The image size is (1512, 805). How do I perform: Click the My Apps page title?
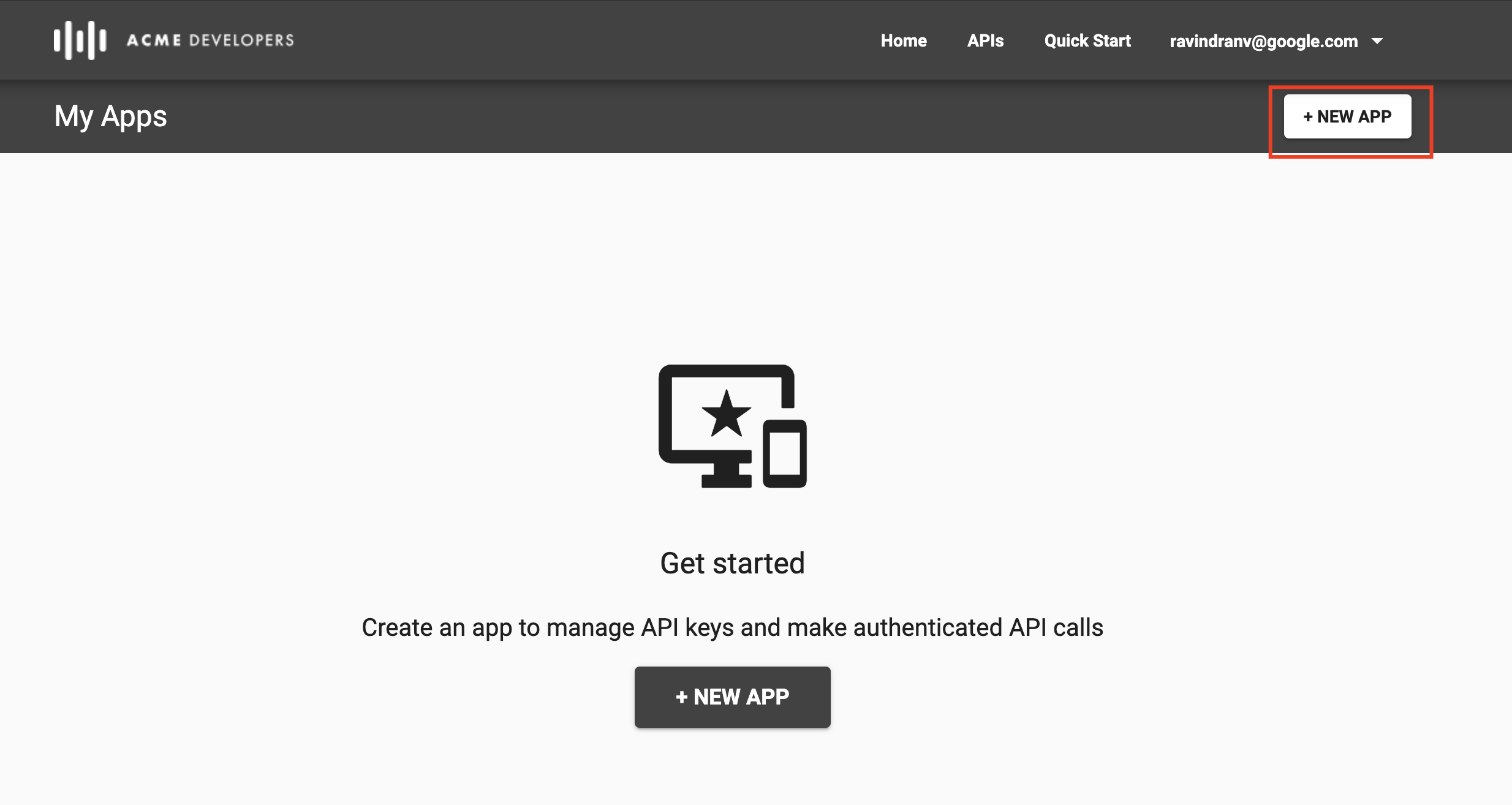tap(110, 116)
